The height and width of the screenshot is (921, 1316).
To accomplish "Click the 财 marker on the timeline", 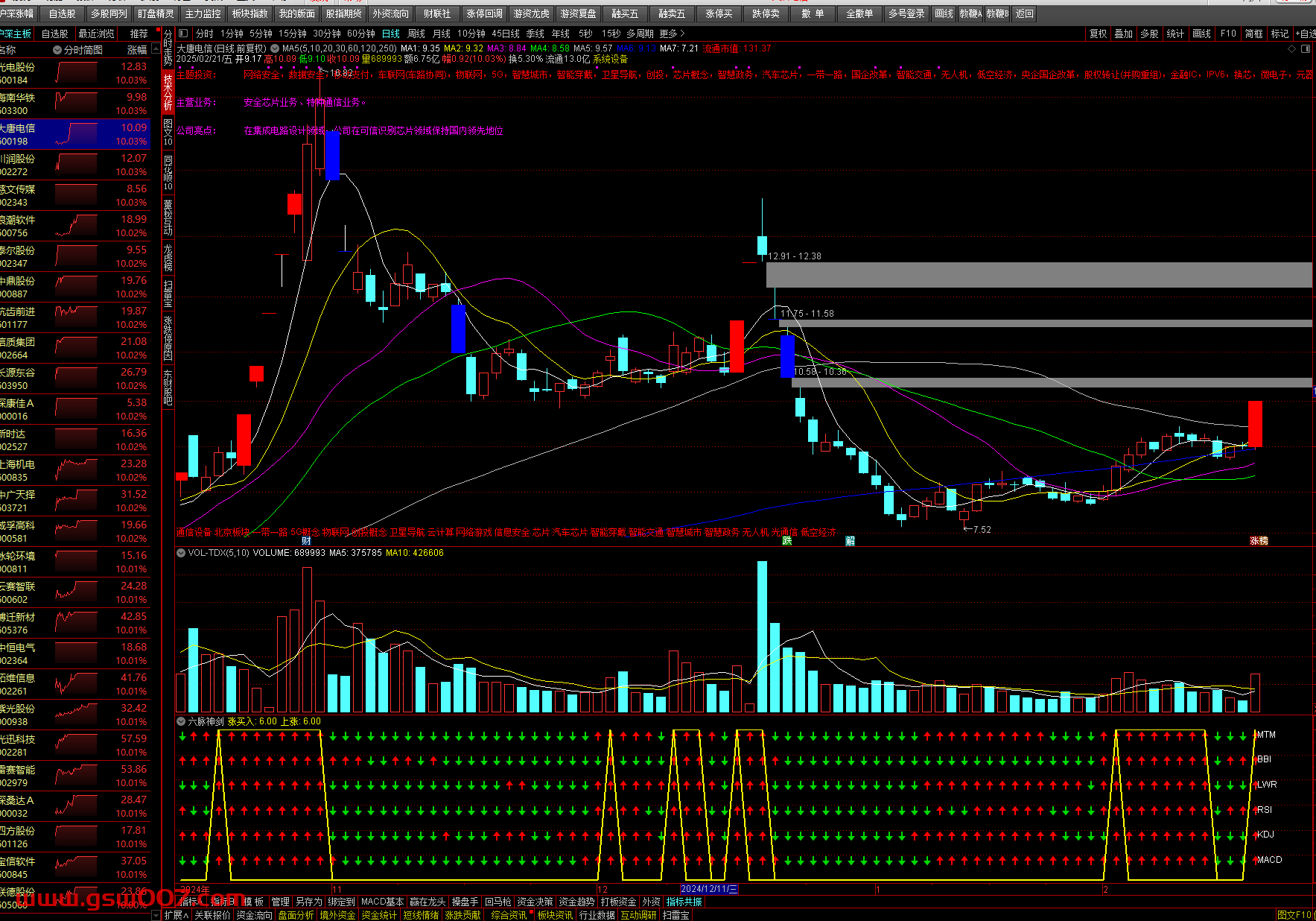I will [306, 541].
